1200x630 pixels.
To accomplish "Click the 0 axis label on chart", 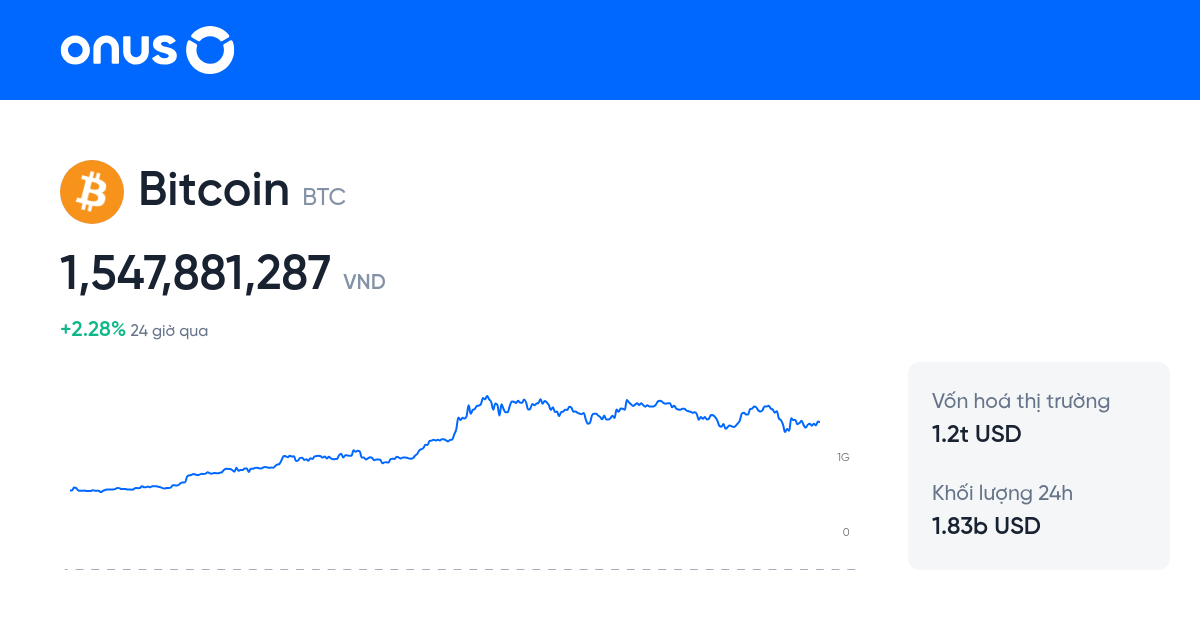I will [846, 532].
